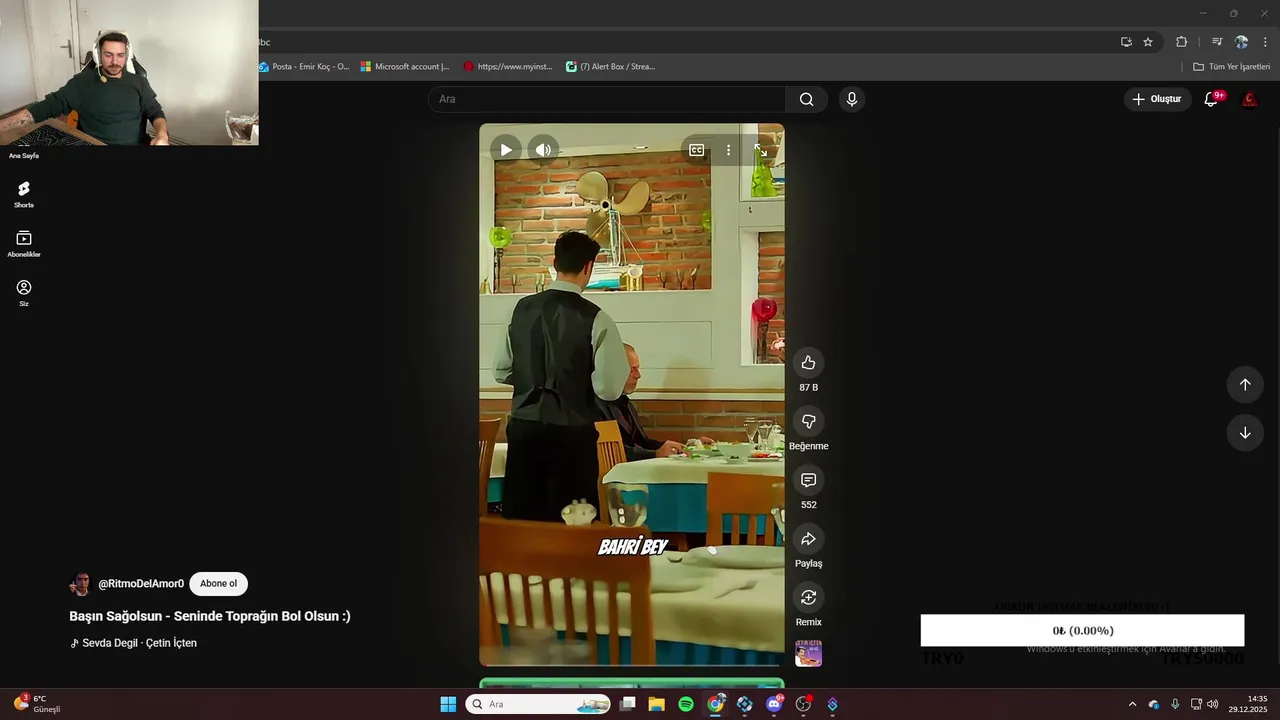
Task: Open the Oluştur create menu
Action: (x=1157, y=99)
